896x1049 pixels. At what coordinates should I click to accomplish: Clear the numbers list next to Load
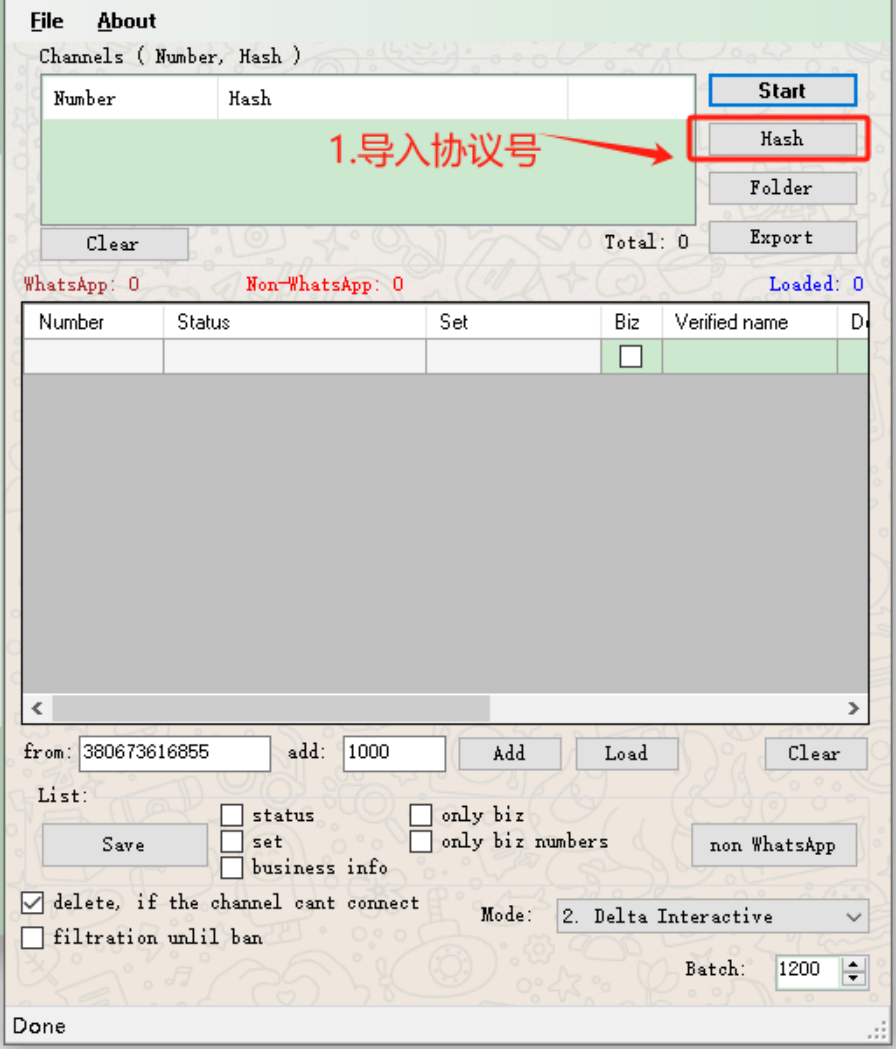click(x=816, y=754)
